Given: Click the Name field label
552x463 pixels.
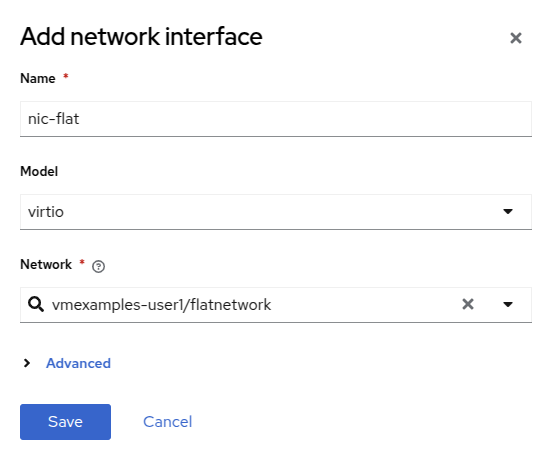Looking at the screenshot, I should click(x=38, y=78).
